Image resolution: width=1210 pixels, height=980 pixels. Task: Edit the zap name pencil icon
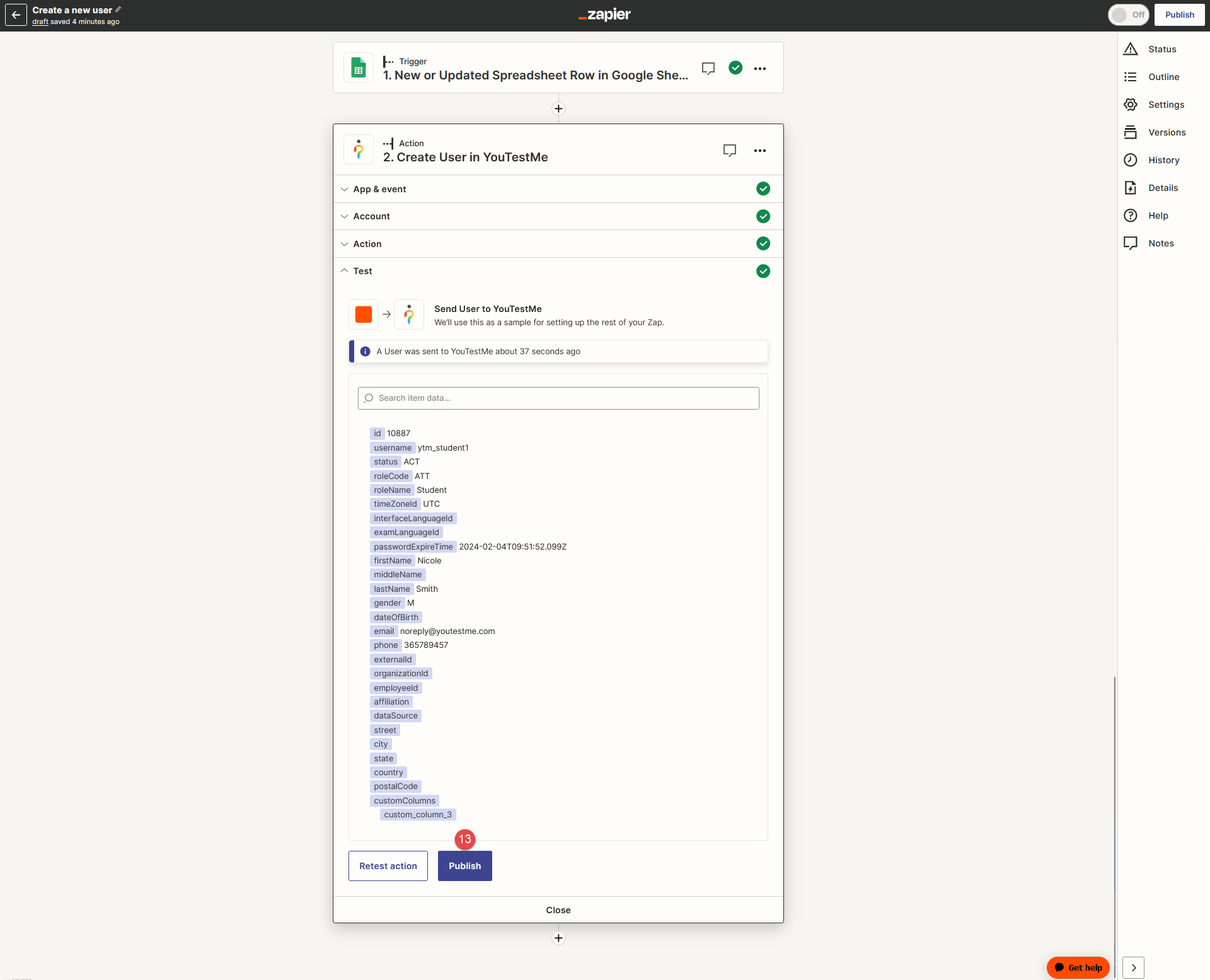click(x=118, y=9)
